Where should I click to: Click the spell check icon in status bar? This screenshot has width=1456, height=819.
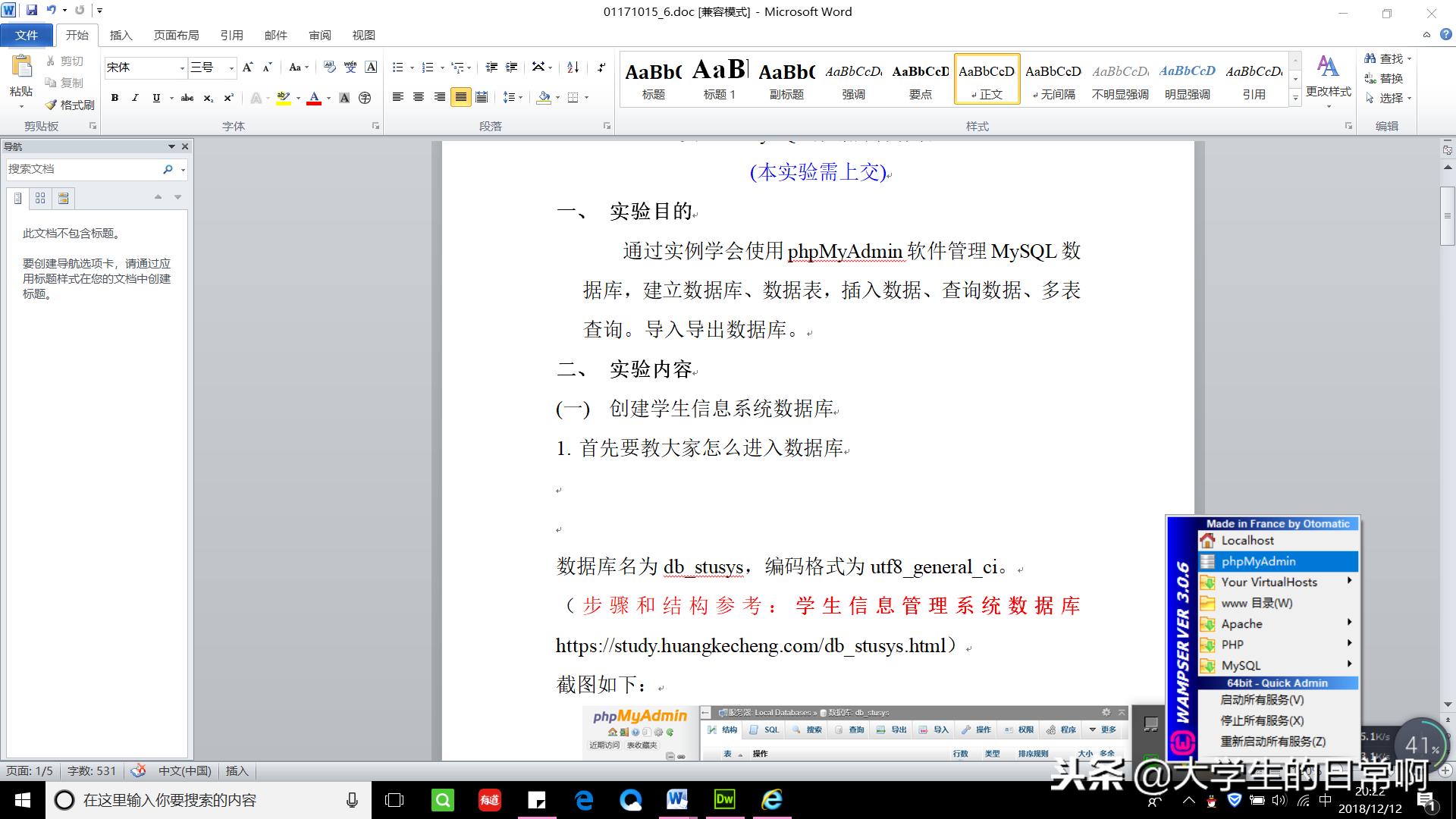point(138,770)
